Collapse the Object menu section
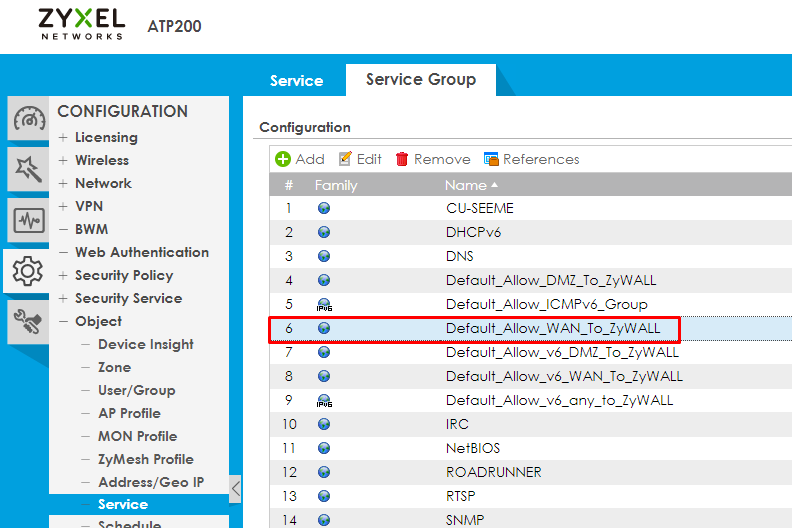The image size is (792, 528). 63,321
